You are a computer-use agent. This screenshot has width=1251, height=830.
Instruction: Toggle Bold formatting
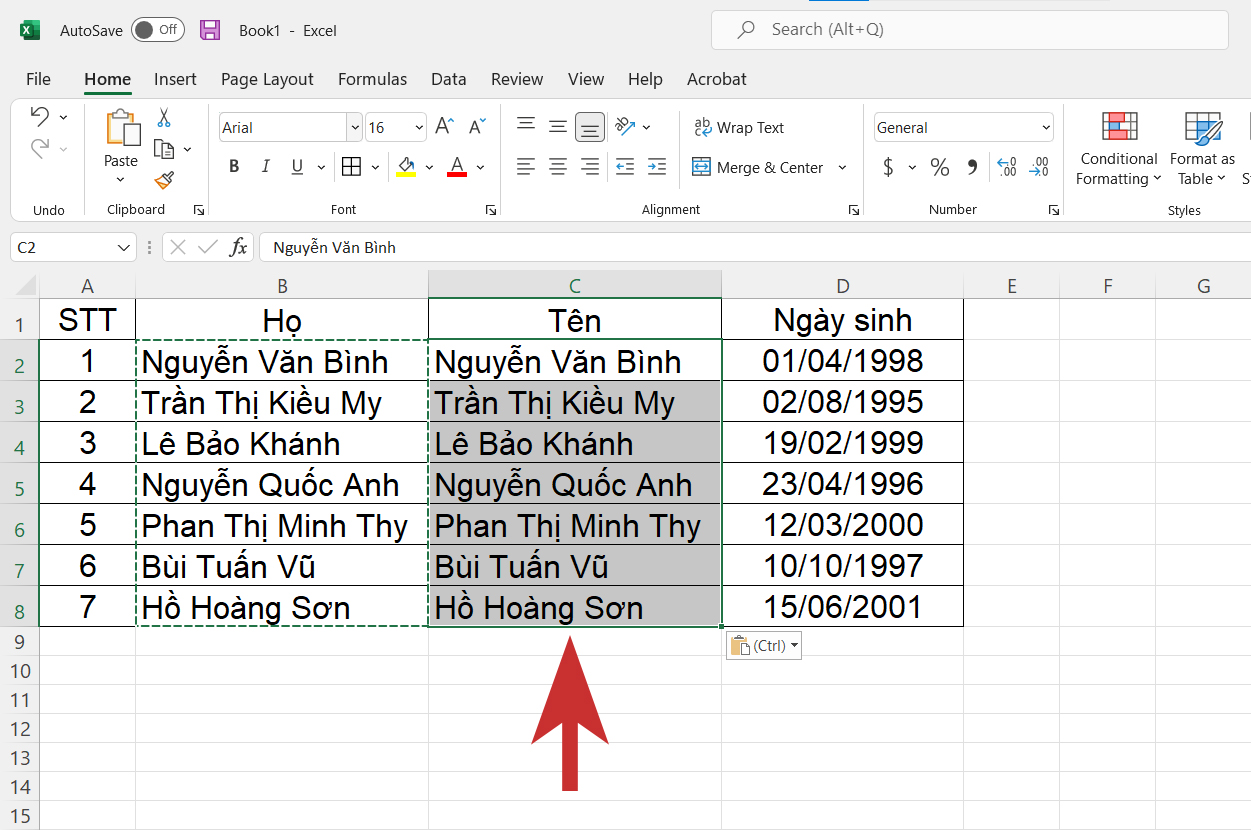tap(234, 167)
